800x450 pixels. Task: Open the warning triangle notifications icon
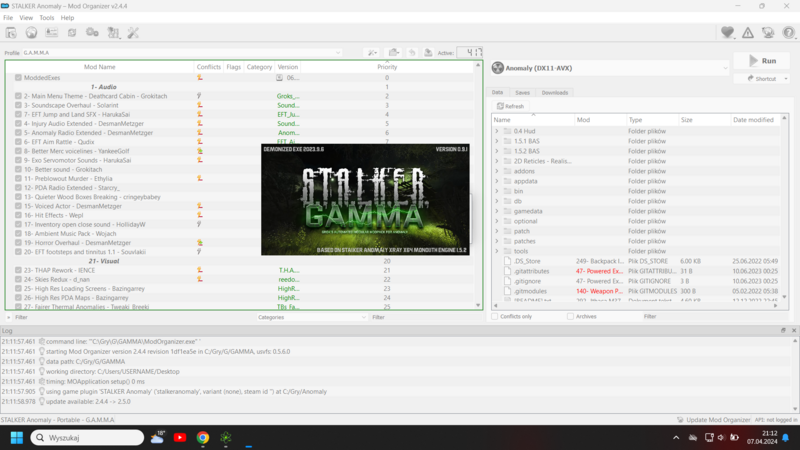pyautogui.click(x=748, y=33)
